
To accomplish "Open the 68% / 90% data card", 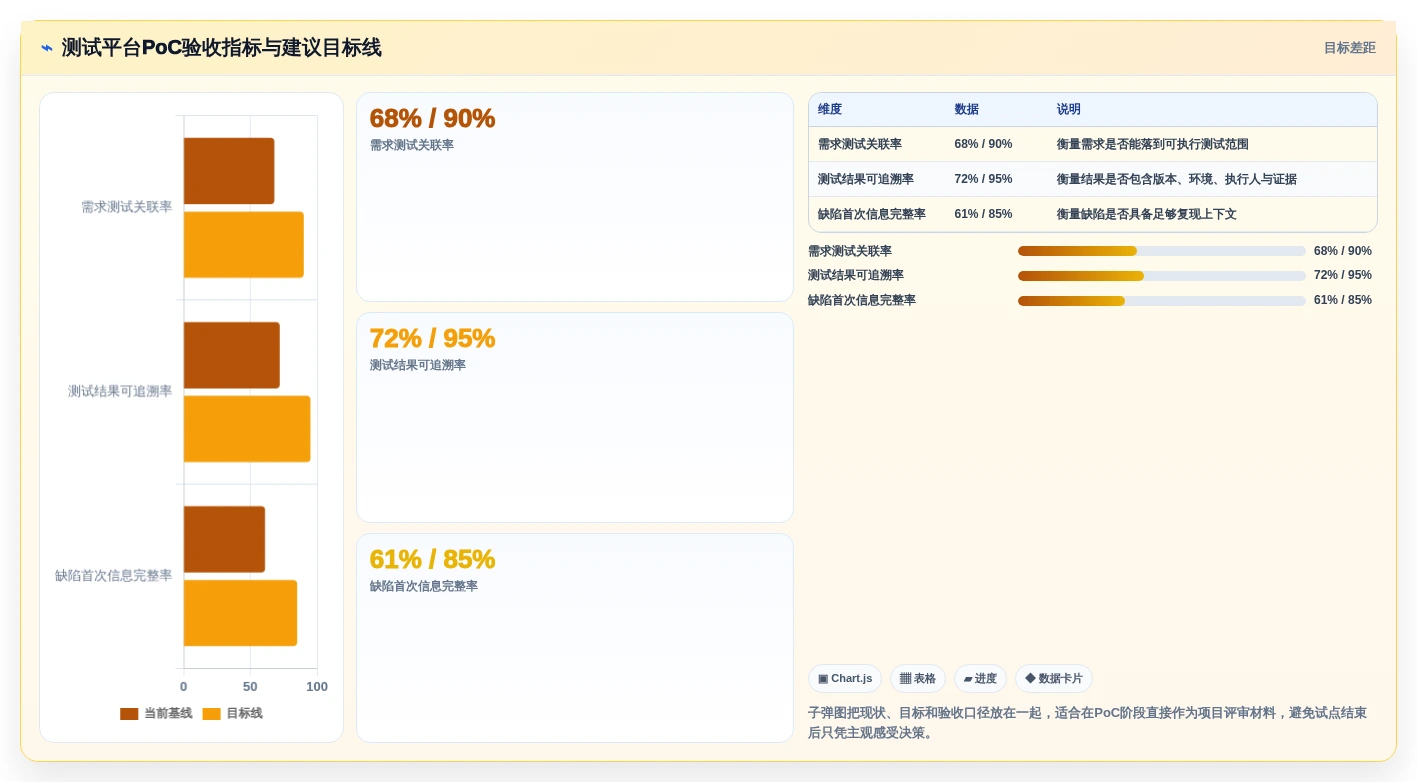I will pyautogui.click(x=575, y=197).
